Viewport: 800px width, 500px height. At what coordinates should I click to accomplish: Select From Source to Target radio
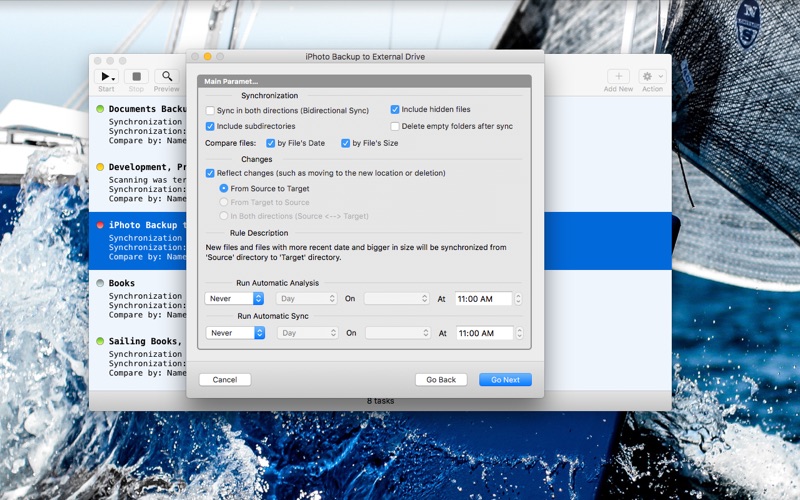[x=223, y=188]
